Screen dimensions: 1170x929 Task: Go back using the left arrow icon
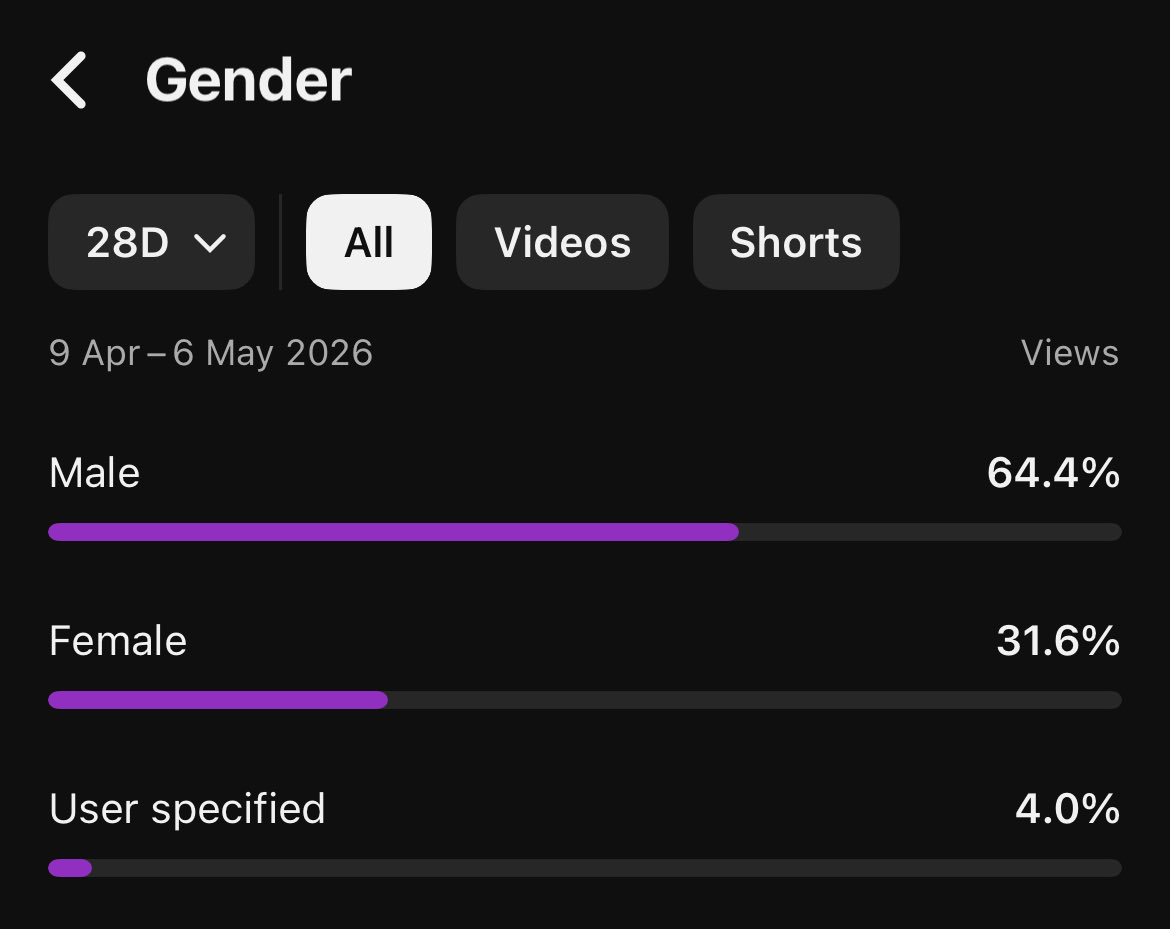[x=69, y=81]
